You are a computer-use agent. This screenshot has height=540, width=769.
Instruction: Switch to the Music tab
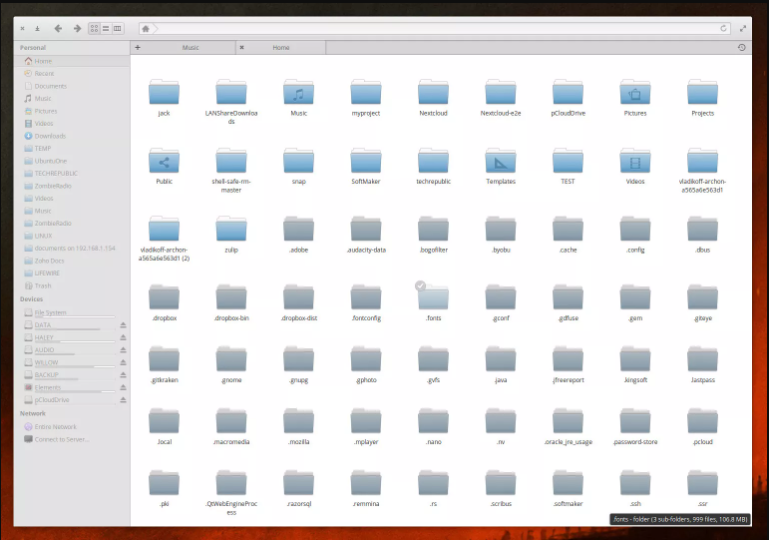click(x=190, y=48)
